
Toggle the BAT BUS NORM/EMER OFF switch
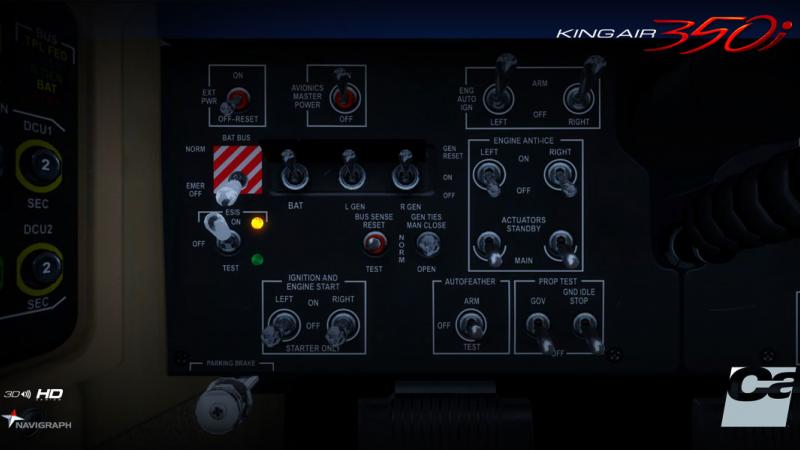pyautogui.click(x=230, y=189)
